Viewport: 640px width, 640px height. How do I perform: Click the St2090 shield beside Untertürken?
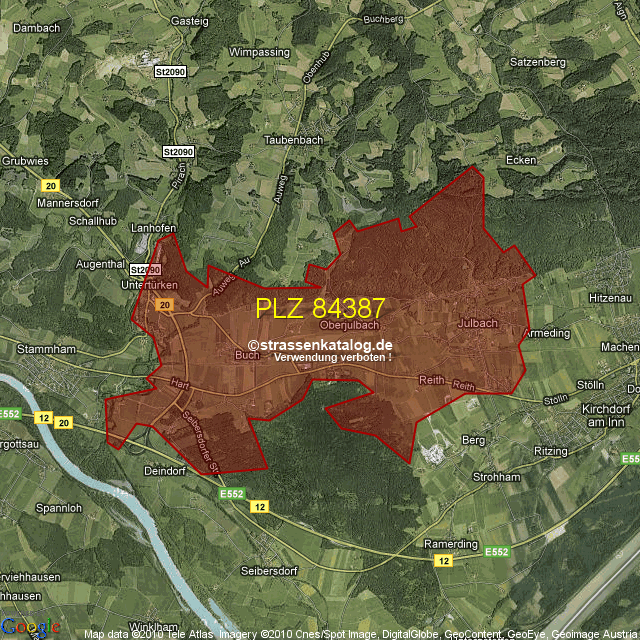click(x=145, y=270)
